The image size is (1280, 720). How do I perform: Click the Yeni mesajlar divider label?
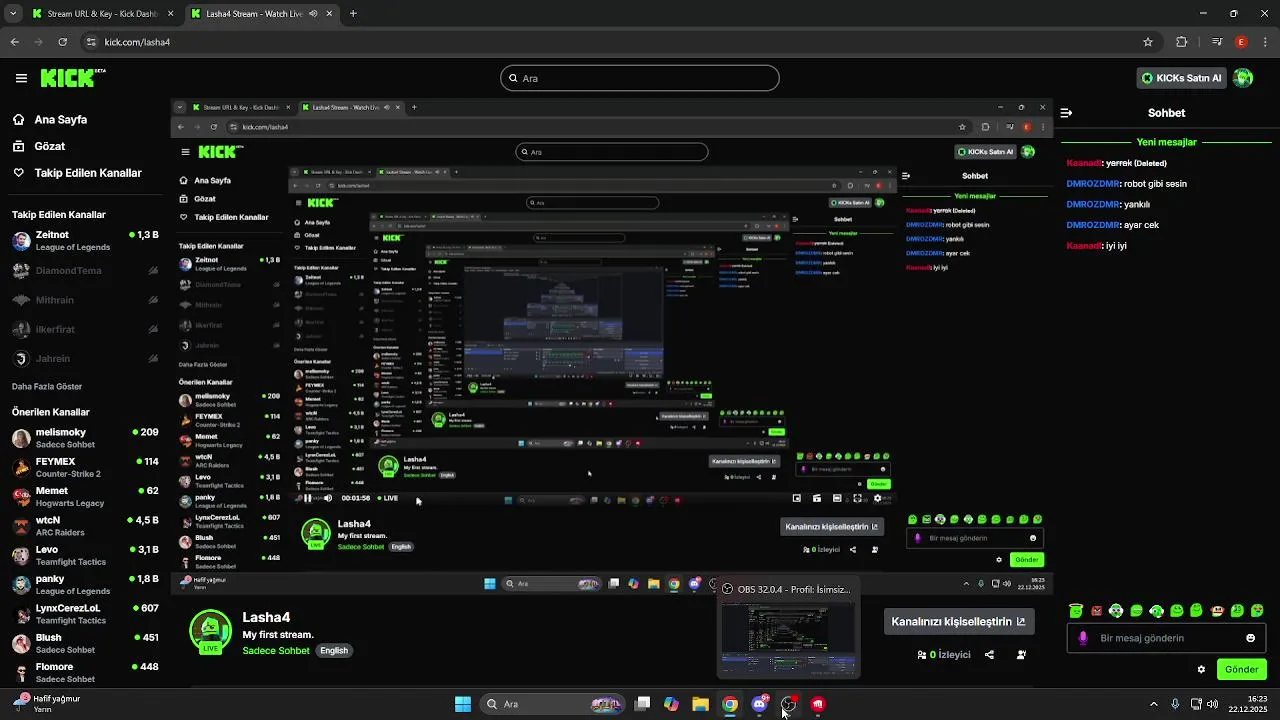1166,142
